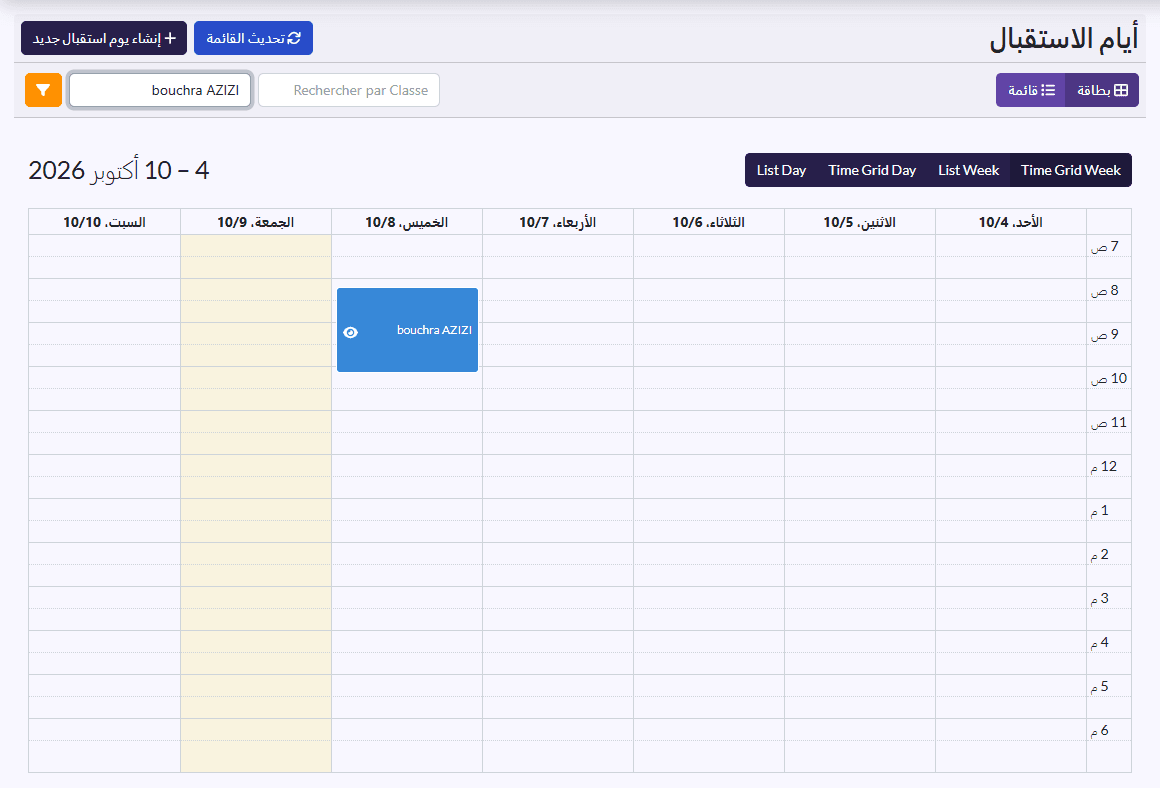1160x788 pixels.
Task: Click the 1 م time slot label
Action: pos(1100,511)
